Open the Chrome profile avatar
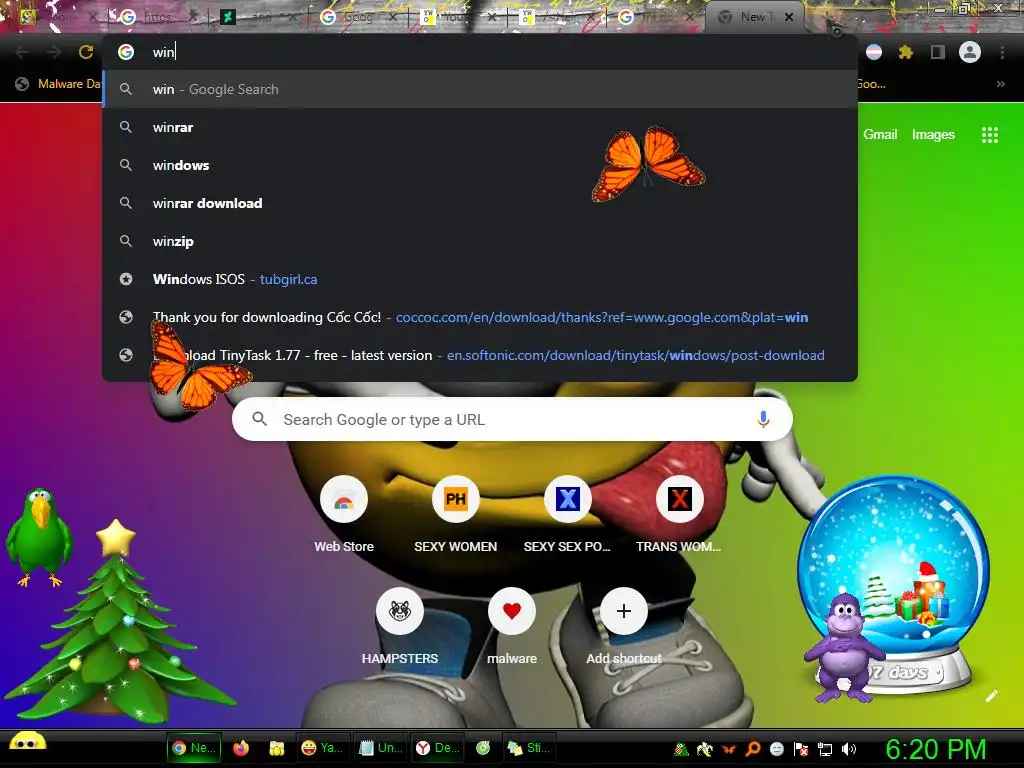 970,52
